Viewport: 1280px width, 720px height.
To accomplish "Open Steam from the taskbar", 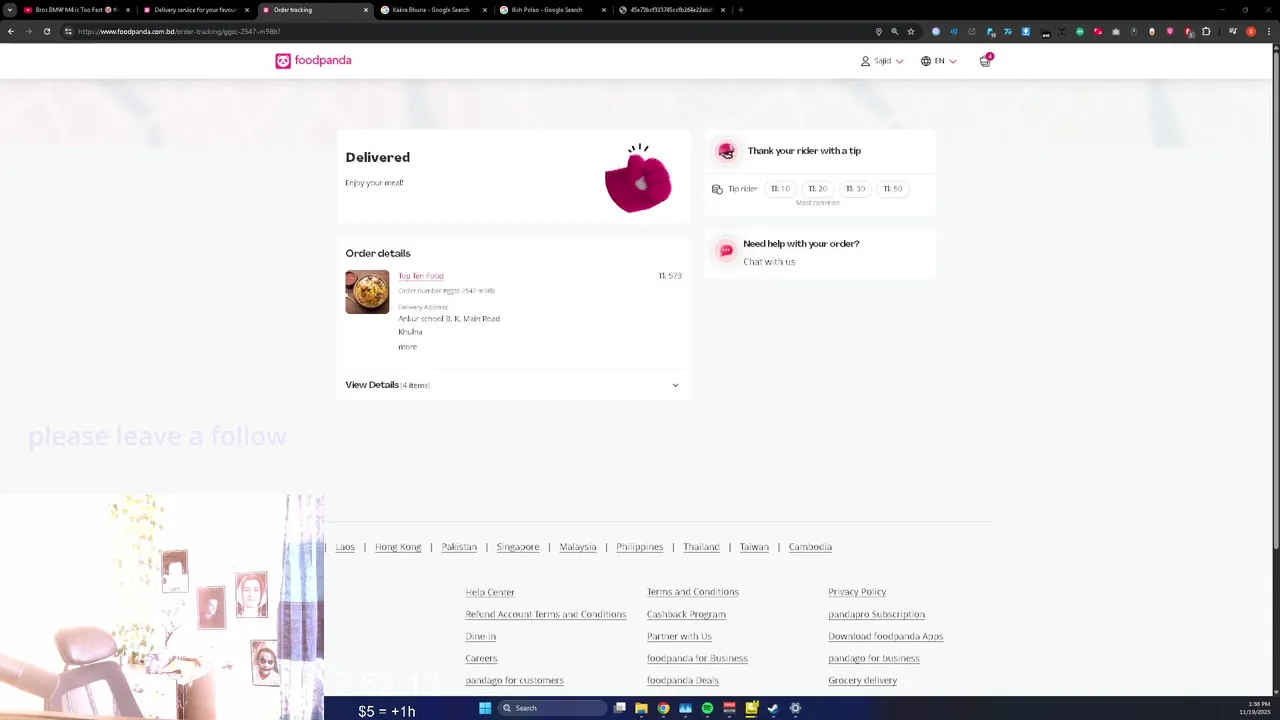I will coord(773,708).
